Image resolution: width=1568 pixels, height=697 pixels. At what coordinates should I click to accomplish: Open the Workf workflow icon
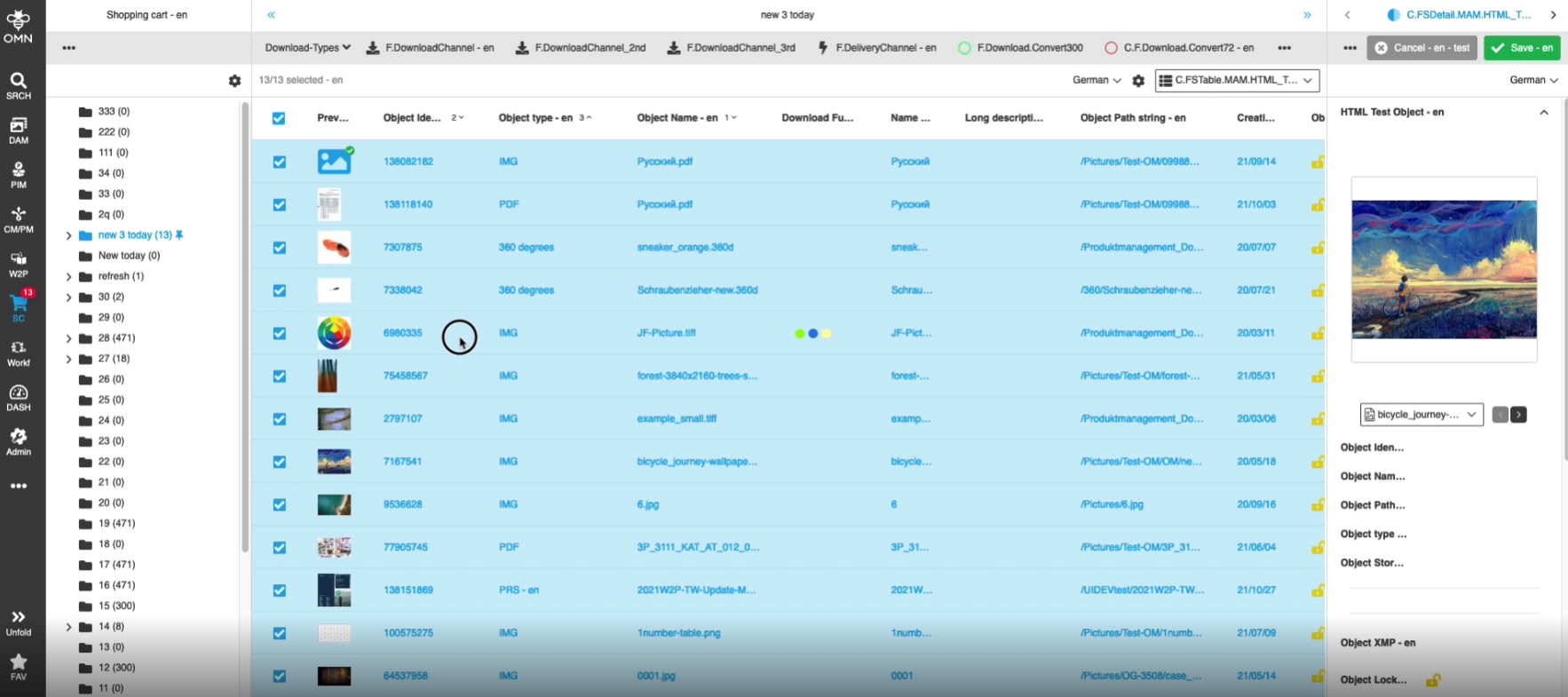(x=18, y=353)
